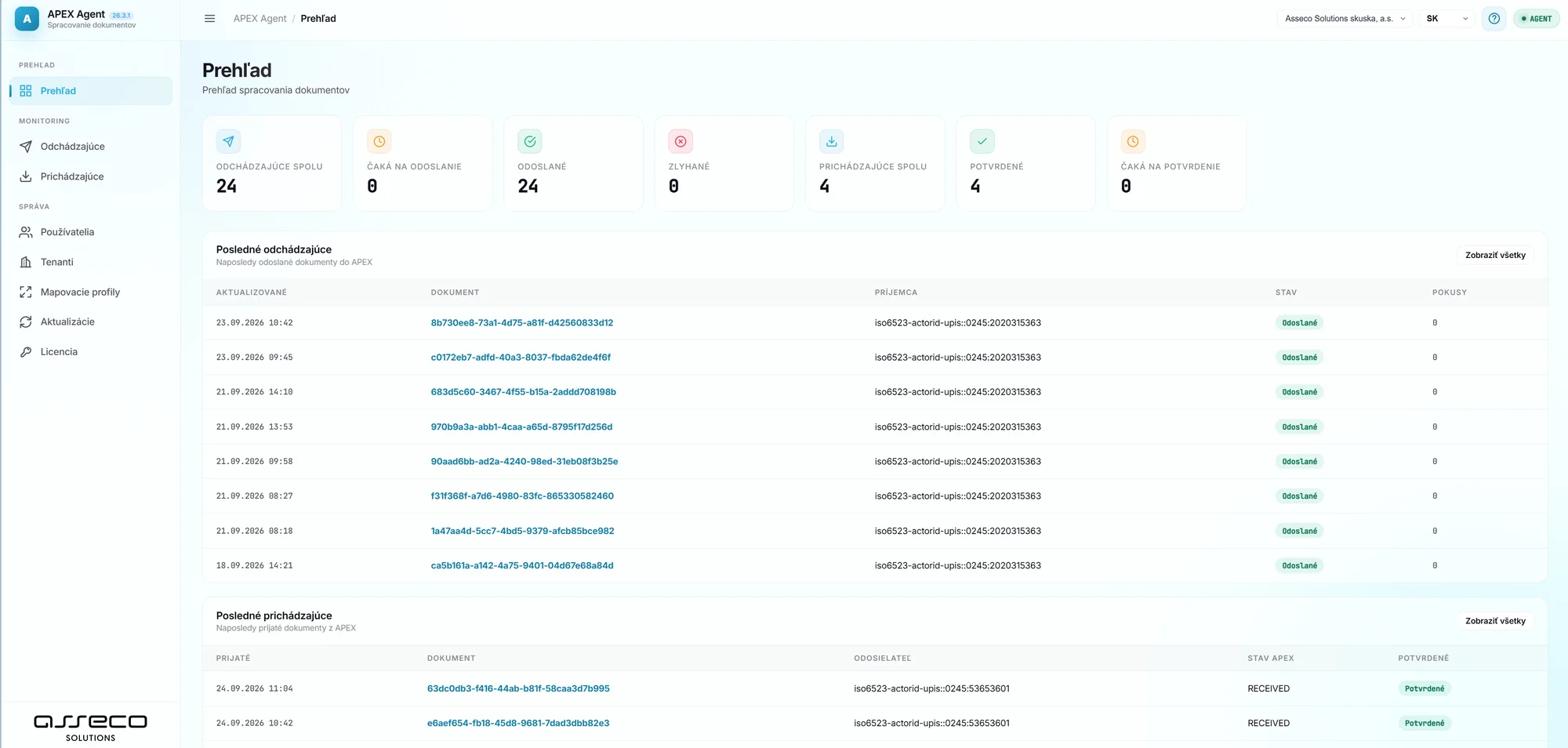Click the Tenanti building icon in sidebar

point(26,262)
